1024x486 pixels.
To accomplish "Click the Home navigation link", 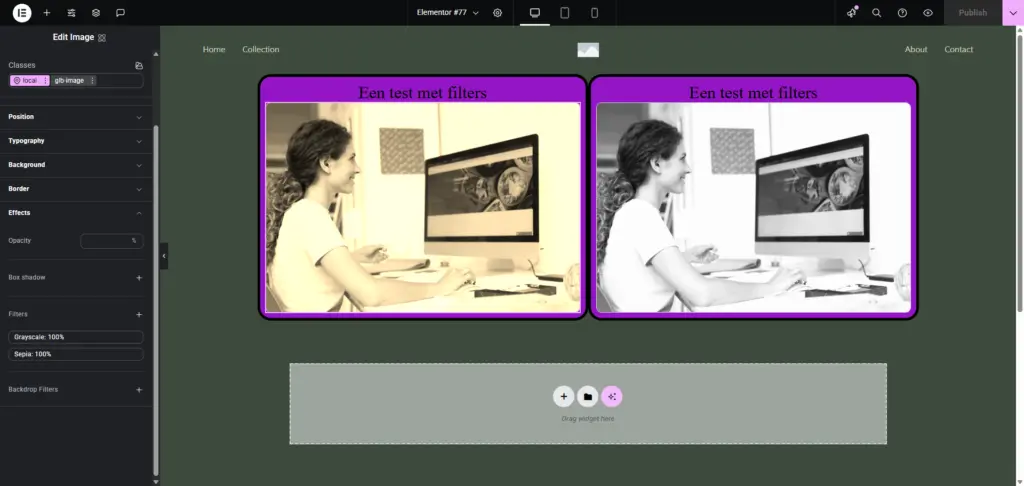I will pyautogui.click(x=214, y=50).
